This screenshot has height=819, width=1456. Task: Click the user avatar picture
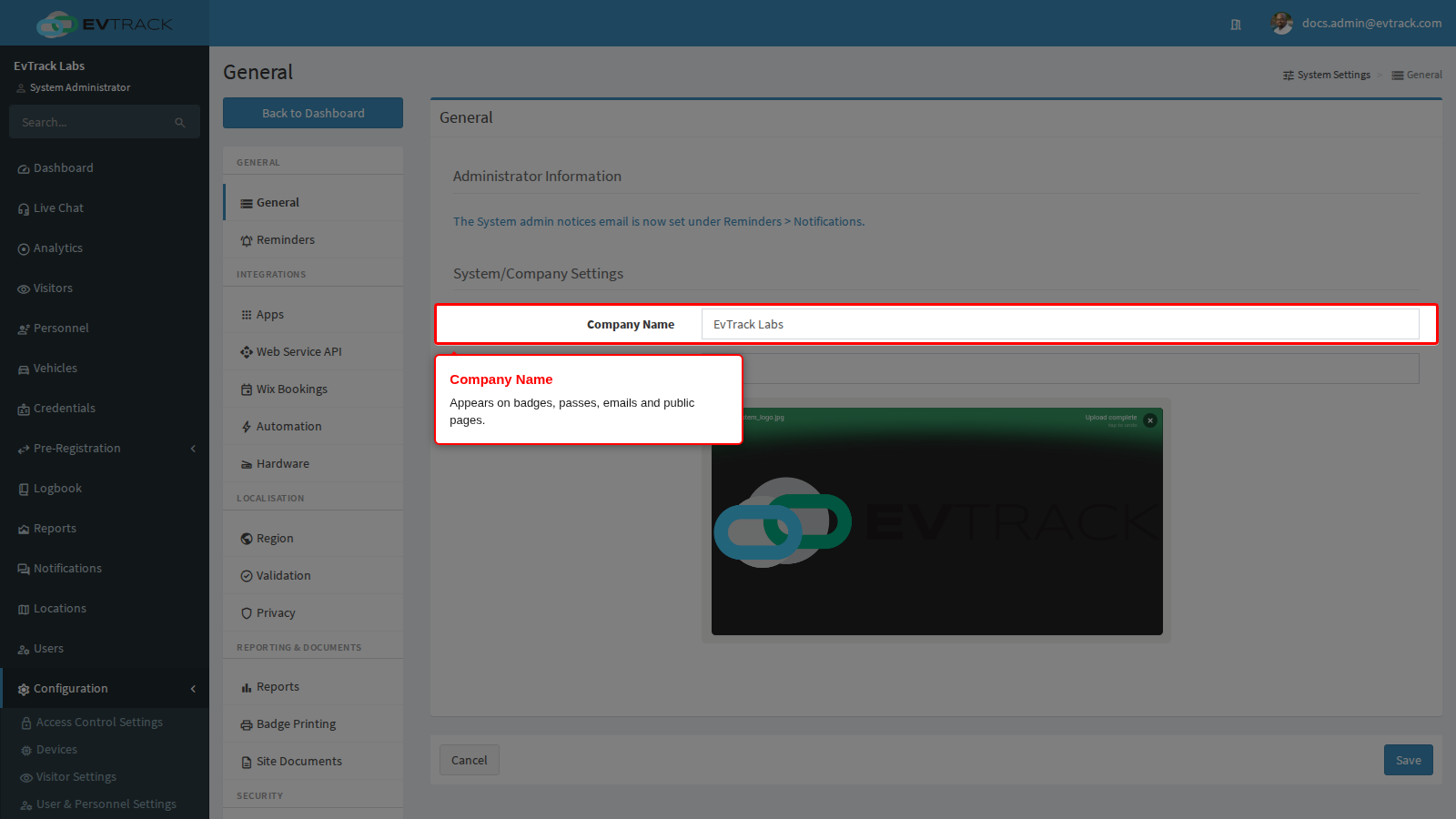[x=1282, y=24]
